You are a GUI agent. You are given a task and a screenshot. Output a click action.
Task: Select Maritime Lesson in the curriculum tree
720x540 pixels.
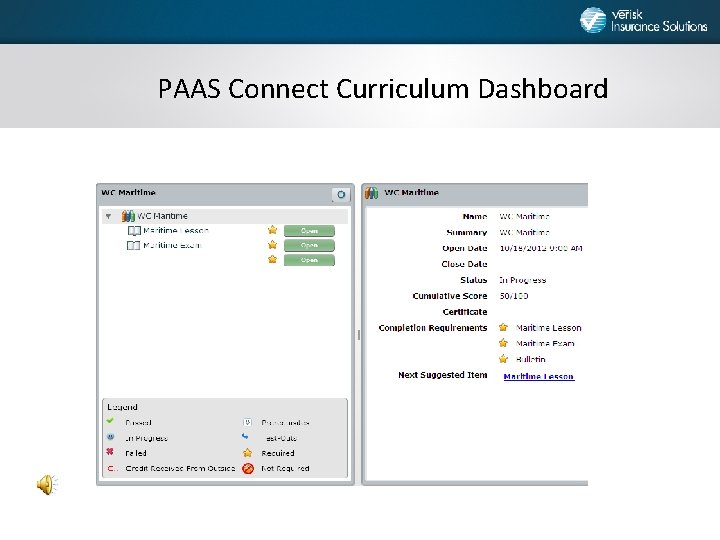tap(176, 231)
